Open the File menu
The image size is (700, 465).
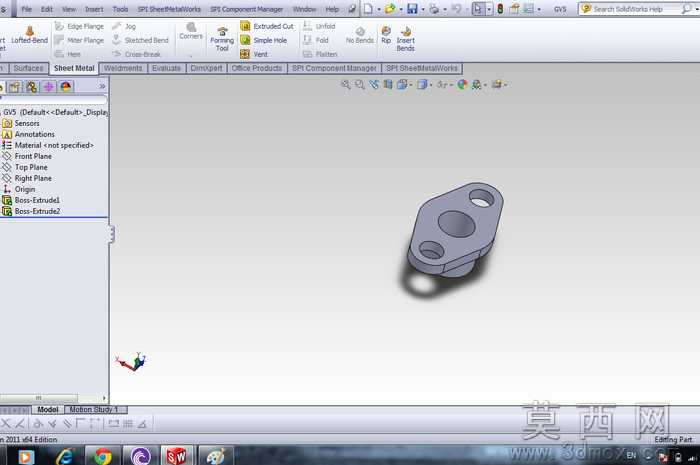click(27, 9)
